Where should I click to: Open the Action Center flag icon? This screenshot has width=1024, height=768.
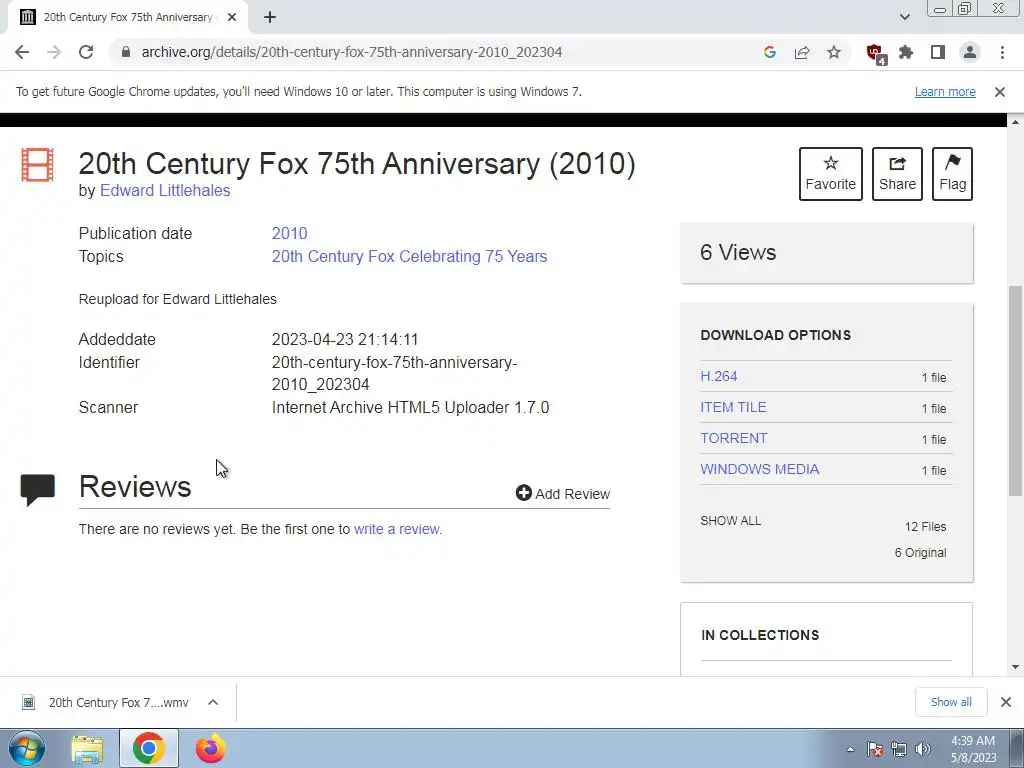[x=874, y=750]
